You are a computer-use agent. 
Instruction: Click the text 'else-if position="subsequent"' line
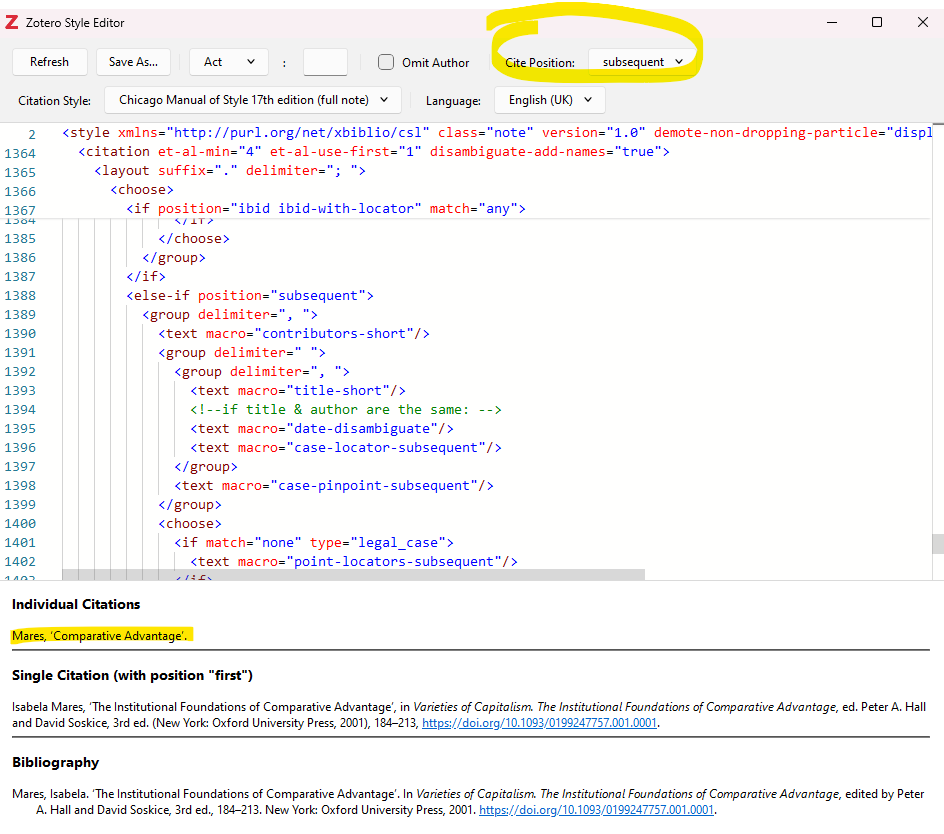tap(250, 296)
